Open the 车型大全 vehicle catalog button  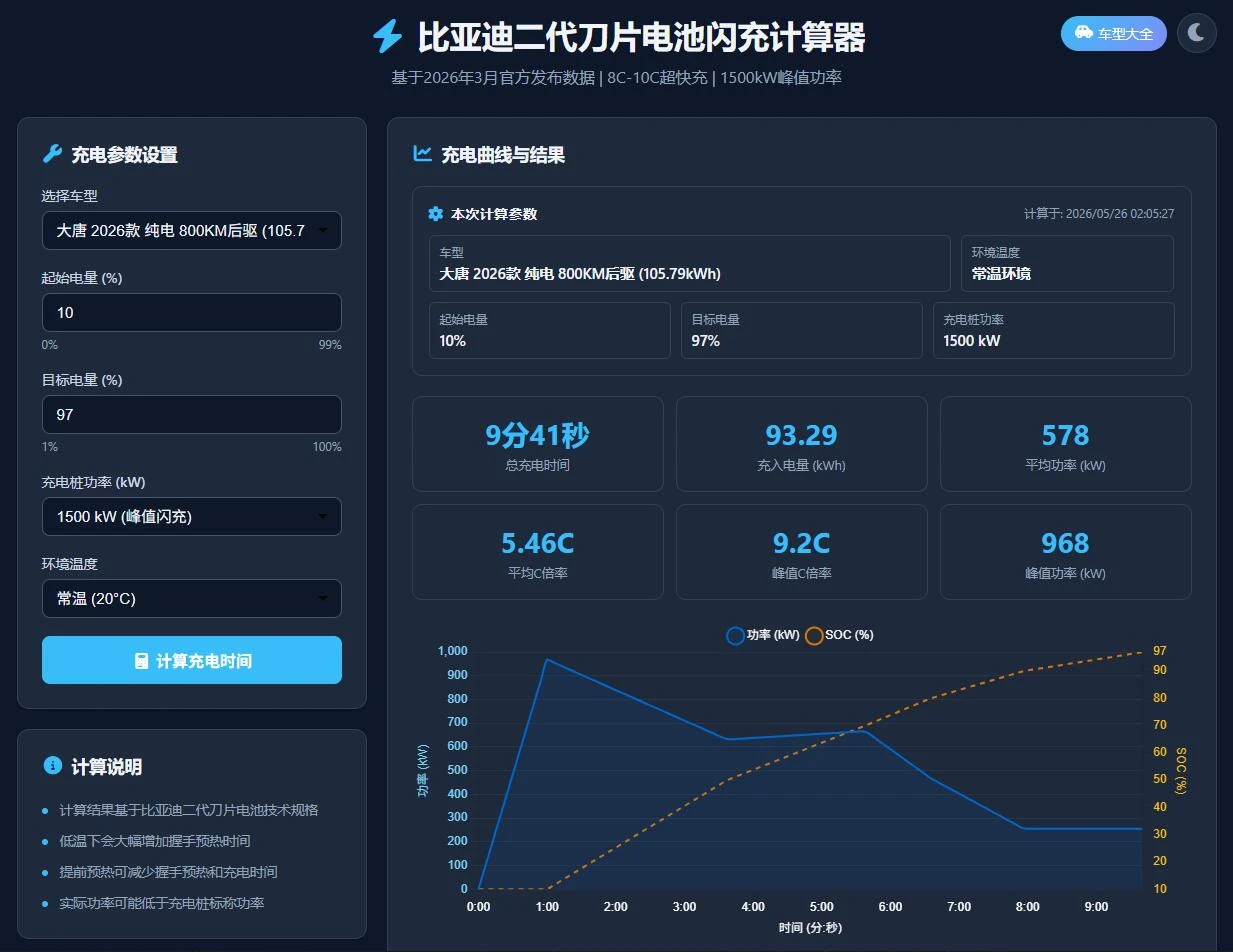(x=1113, y=33)
